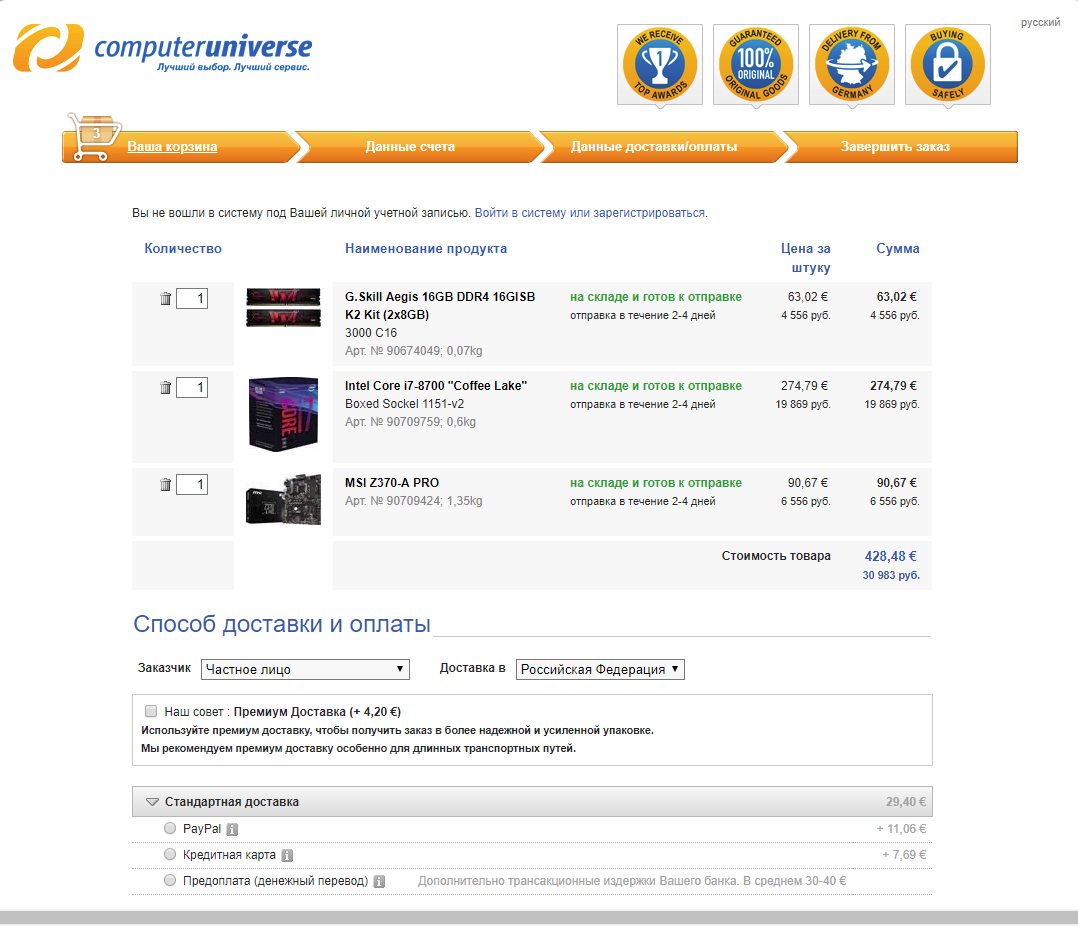Screen dimensions: 1078x926
Task: Click the Способ доставки и оплаты heading
Action: tap(282, 624)
